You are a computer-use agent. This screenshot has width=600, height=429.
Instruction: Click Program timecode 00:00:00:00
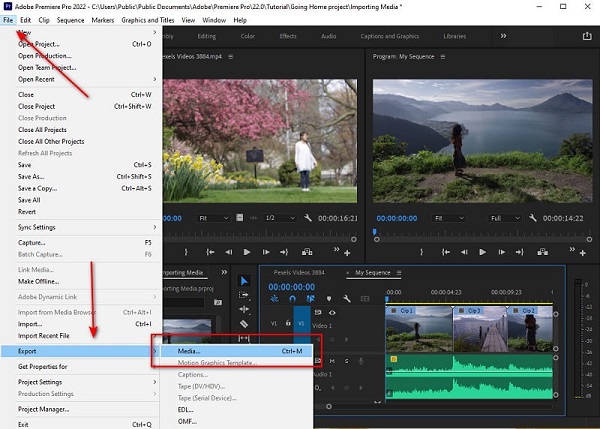(x=397, y=218)
